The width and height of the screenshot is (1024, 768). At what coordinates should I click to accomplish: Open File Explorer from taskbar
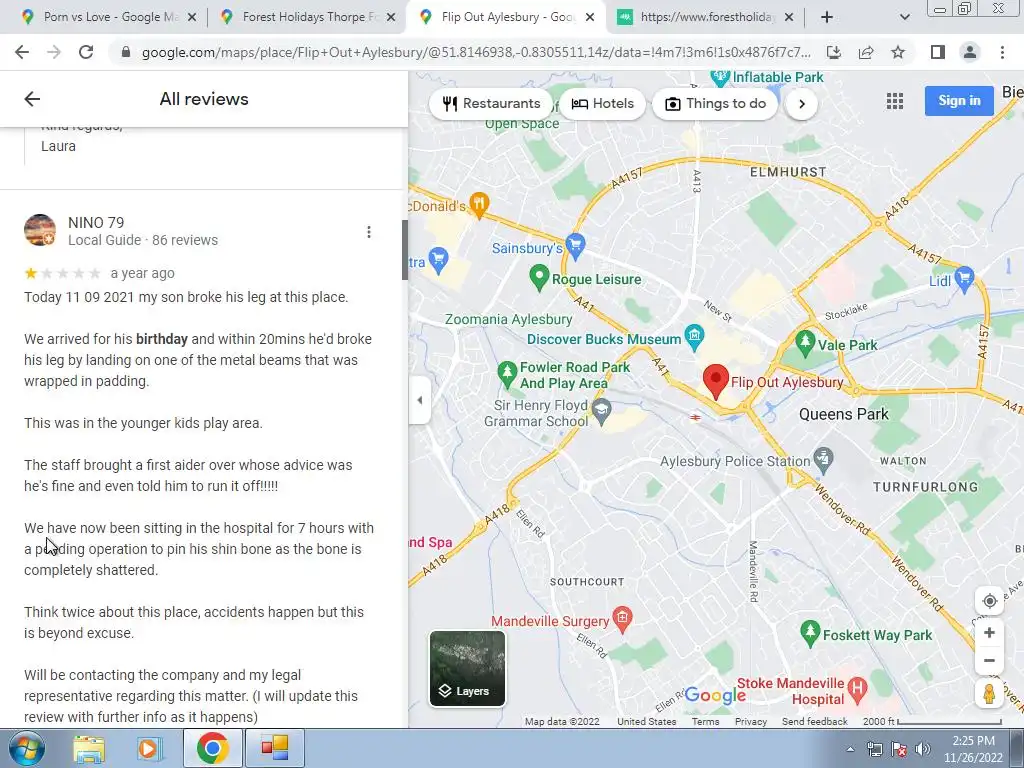pyautogui.click(x=89, y=749)
